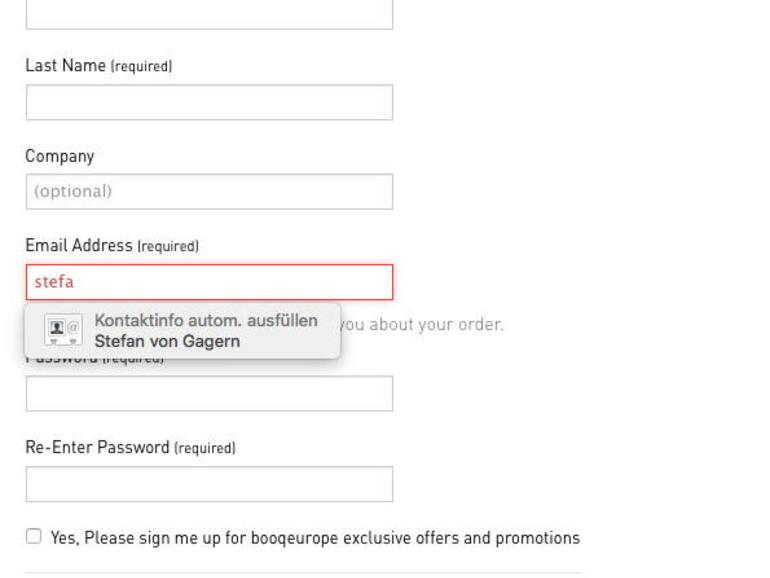Enable the booqeurope offers and promotions checkbox
Viewport: 770px width, 578px height.
tap(34, 537)
